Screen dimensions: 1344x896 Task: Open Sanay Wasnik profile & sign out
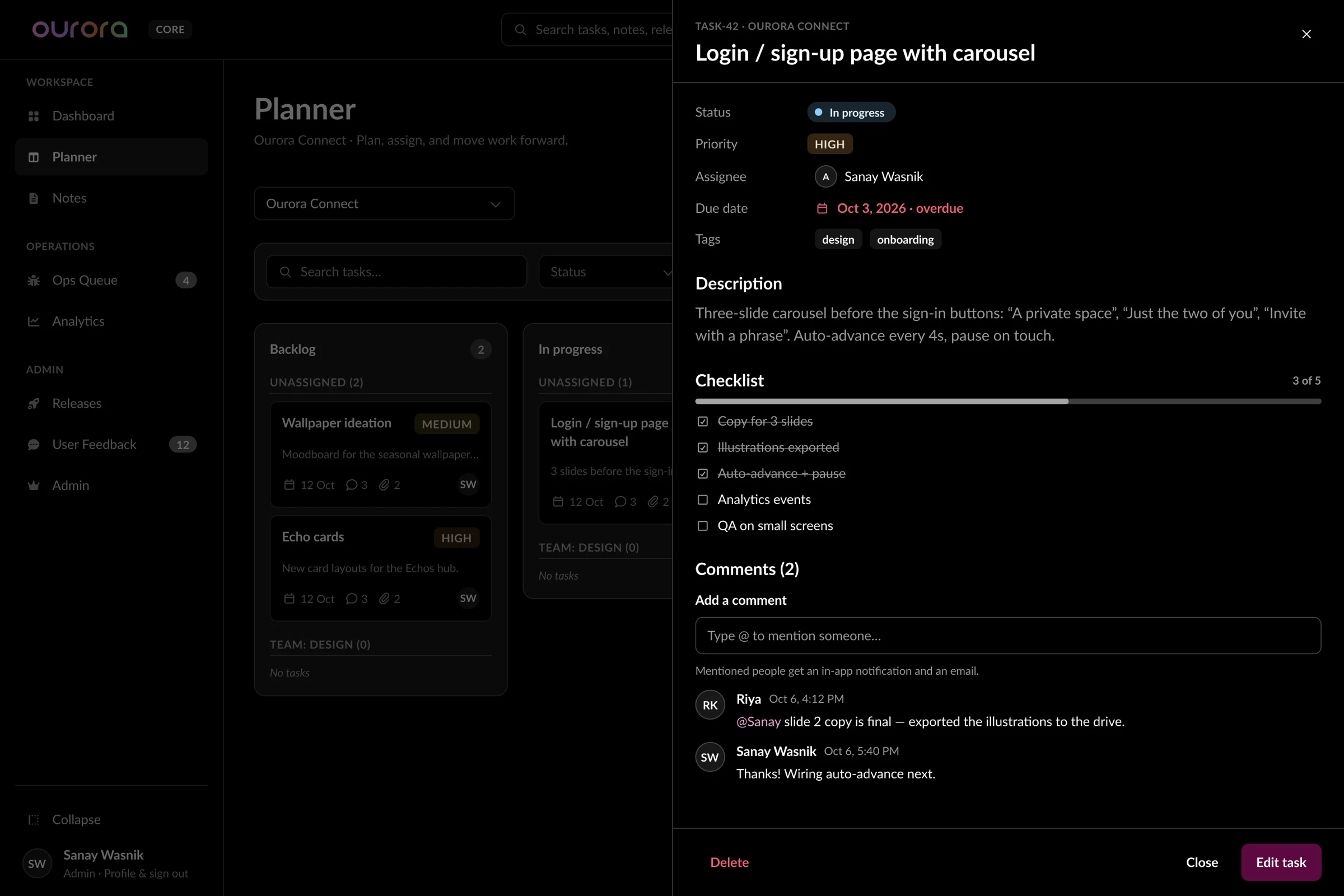[x=111, y=864]
